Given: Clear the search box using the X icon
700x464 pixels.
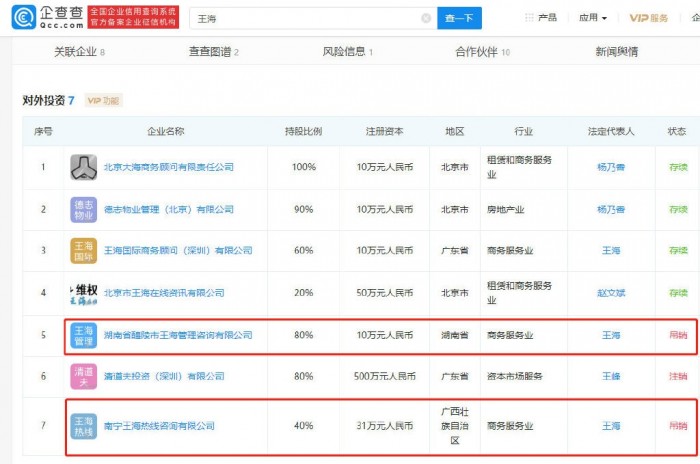Looking at the screenshot, I should pyautogui.click(x=426, y=18).
